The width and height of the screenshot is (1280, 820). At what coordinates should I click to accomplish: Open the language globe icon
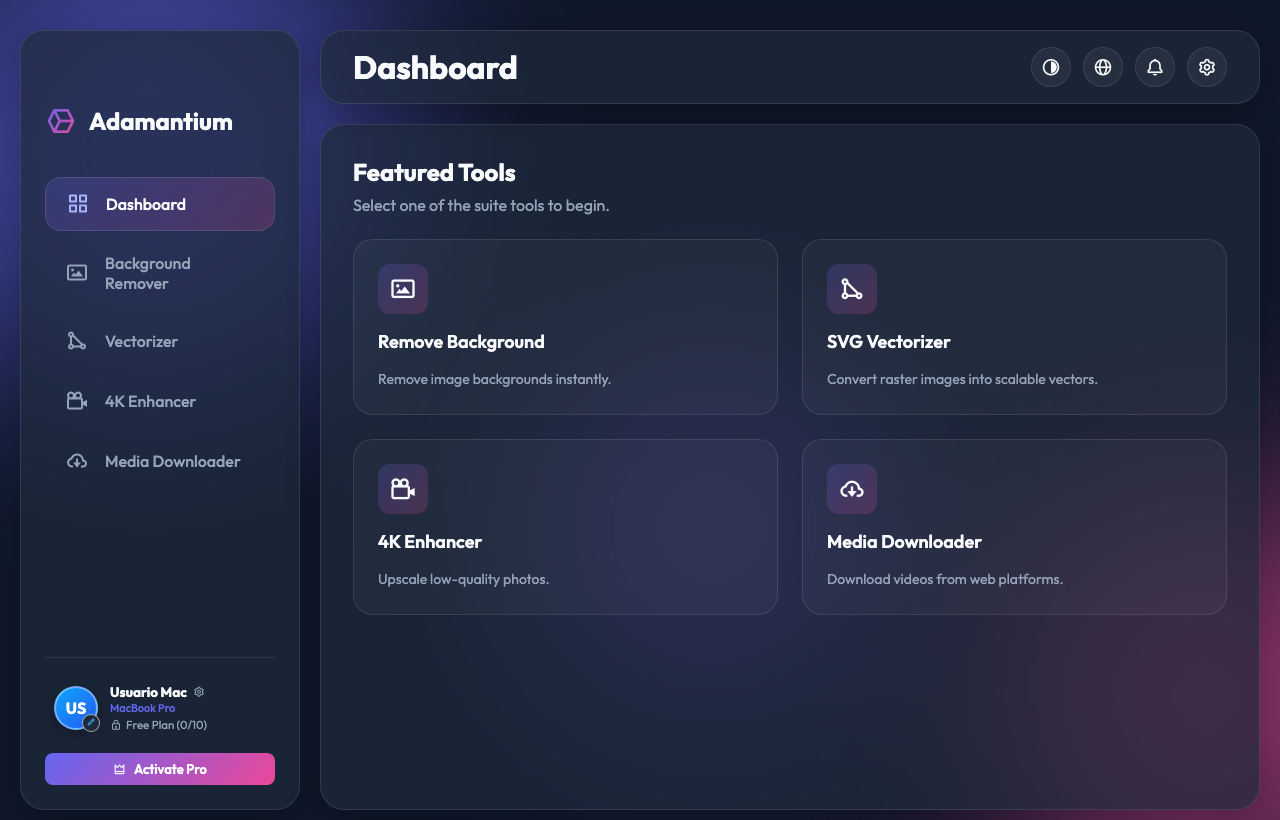(1103, 67)
